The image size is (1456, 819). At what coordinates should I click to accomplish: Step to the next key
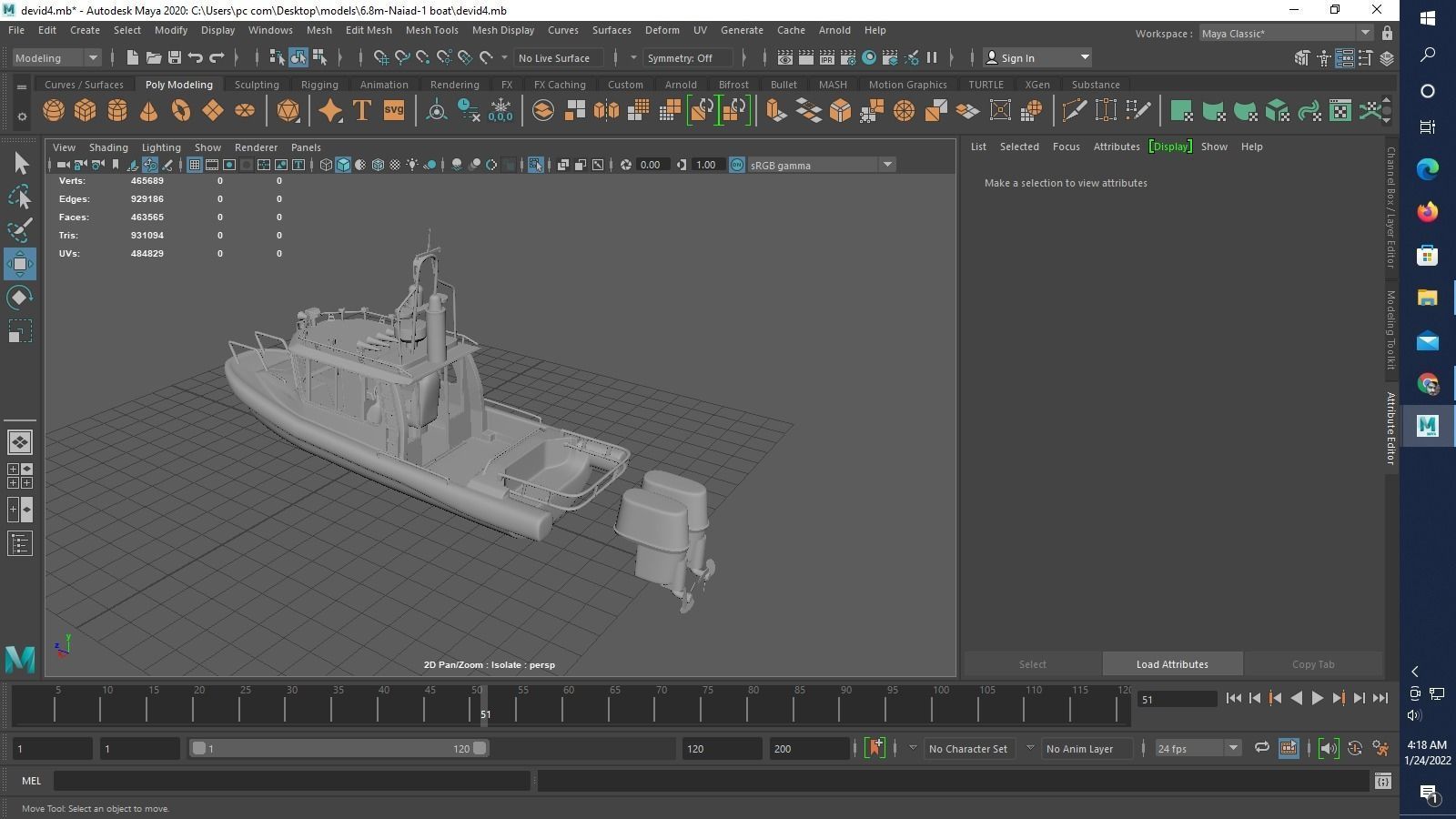pos(1338,698)
